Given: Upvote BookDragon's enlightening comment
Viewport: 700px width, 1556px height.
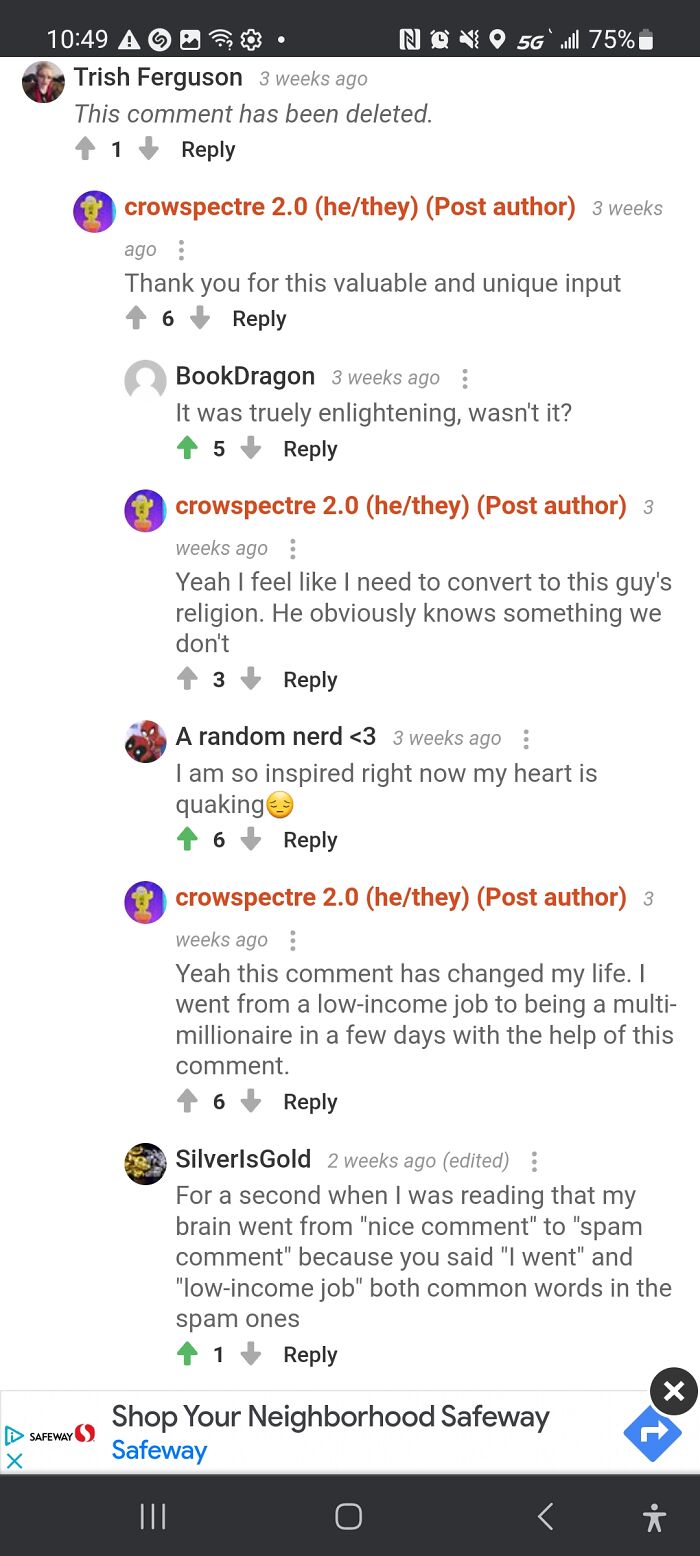Looking at the screenshot, I should [187, 449].
